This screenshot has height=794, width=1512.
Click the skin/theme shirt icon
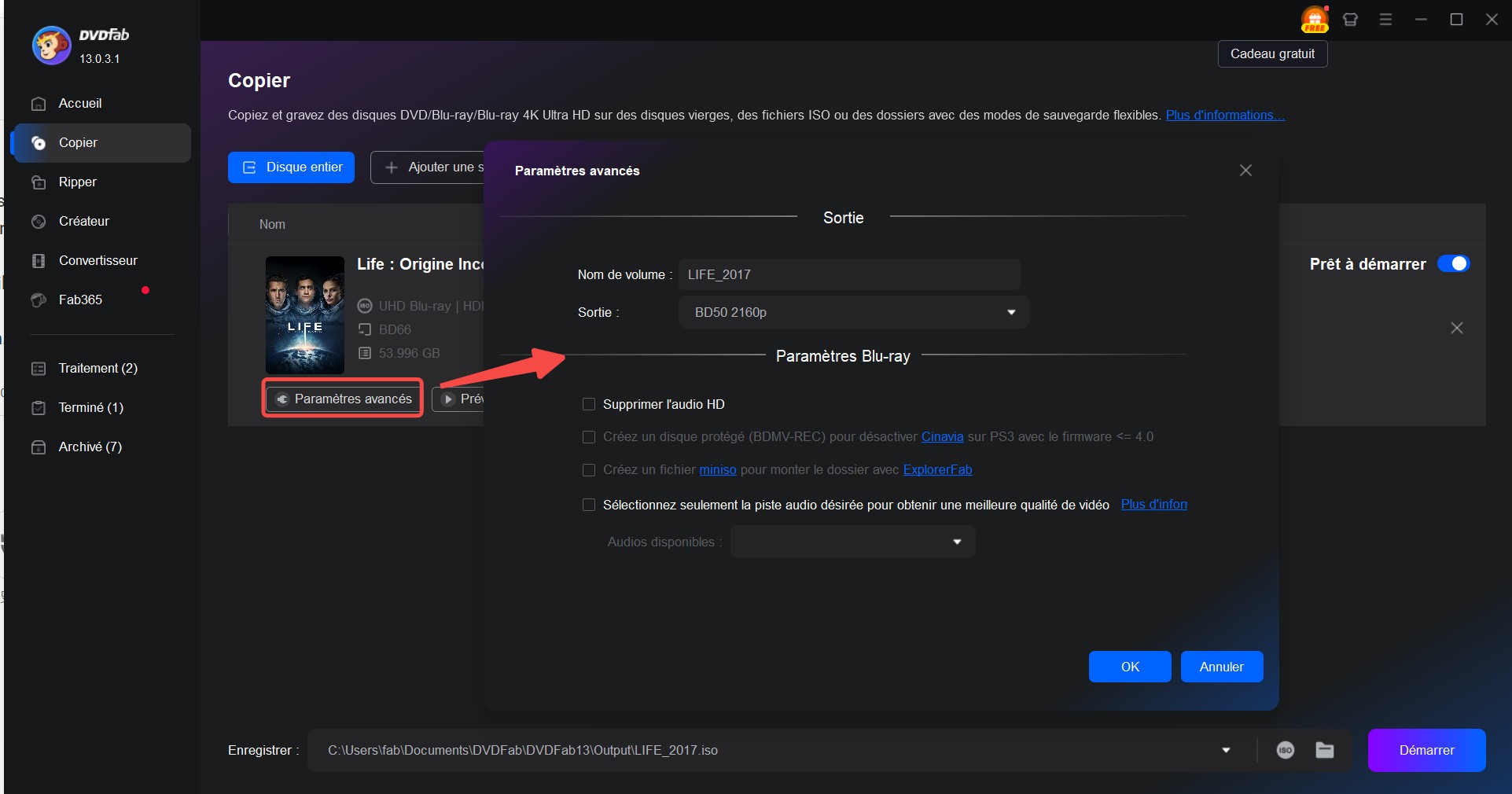[1350, 20]
